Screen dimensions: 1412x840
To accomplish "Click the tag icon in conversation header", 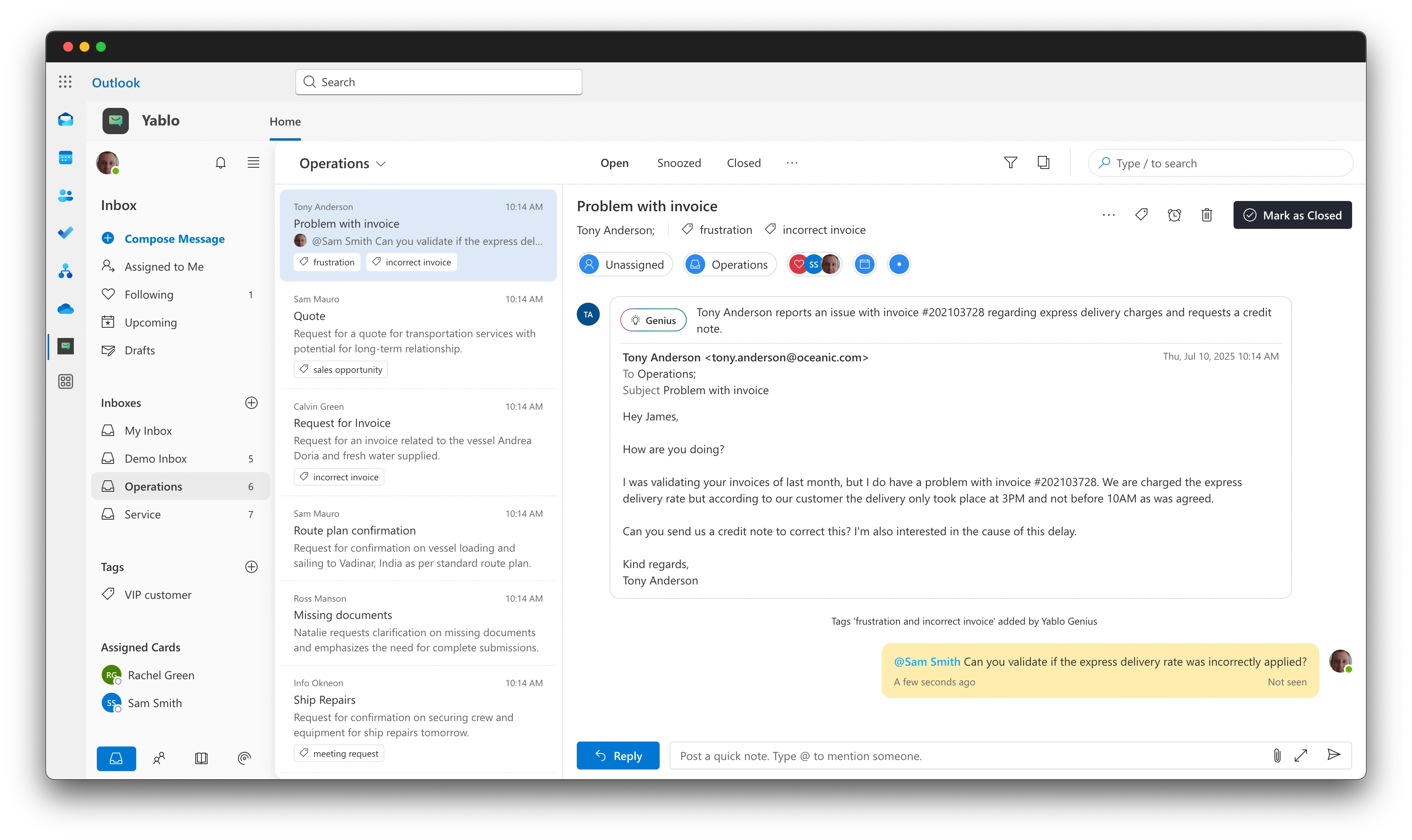I will pos(1141,215).
